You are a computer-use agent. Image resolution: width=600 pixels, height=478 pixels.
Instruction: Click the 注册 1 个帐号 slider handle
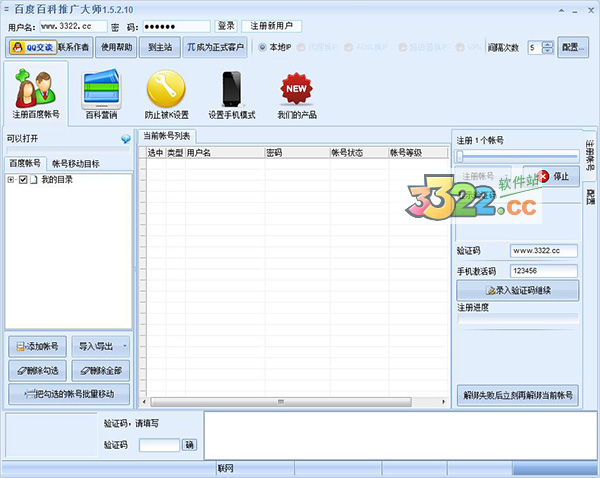[x=460, y=156]
